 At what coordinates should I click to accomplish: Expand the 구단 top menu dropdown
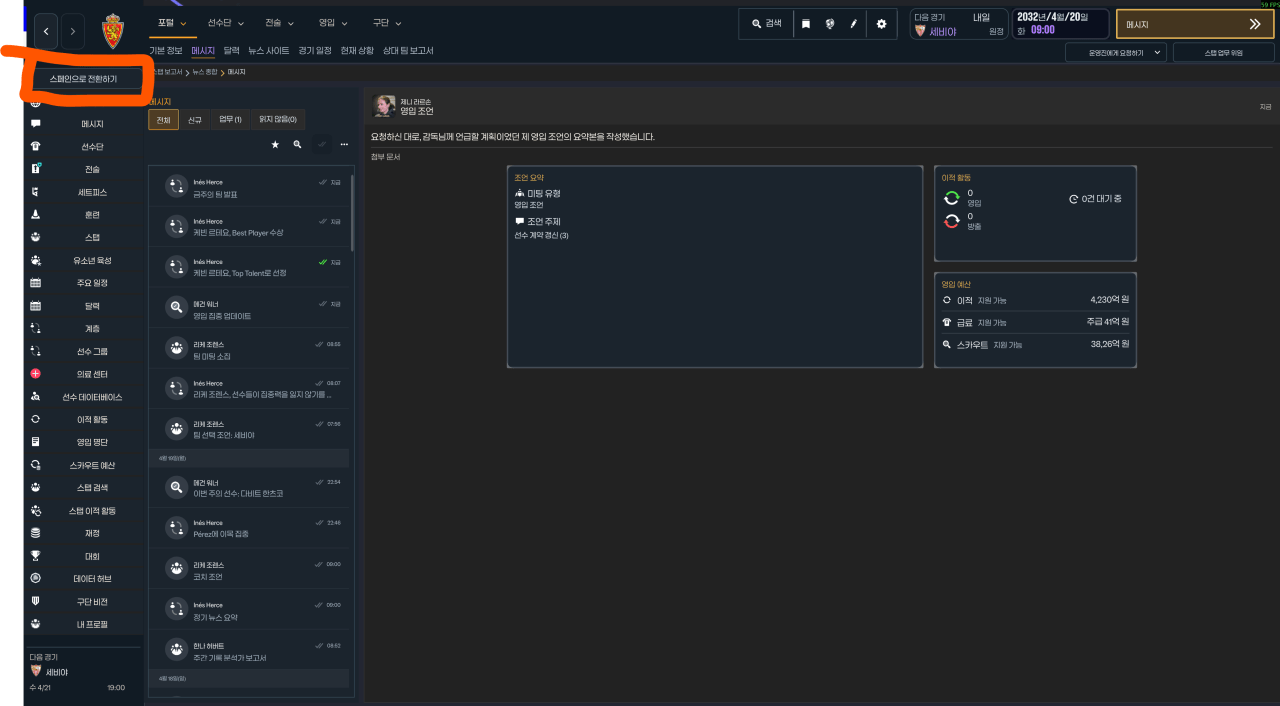[x=386, y=22]
